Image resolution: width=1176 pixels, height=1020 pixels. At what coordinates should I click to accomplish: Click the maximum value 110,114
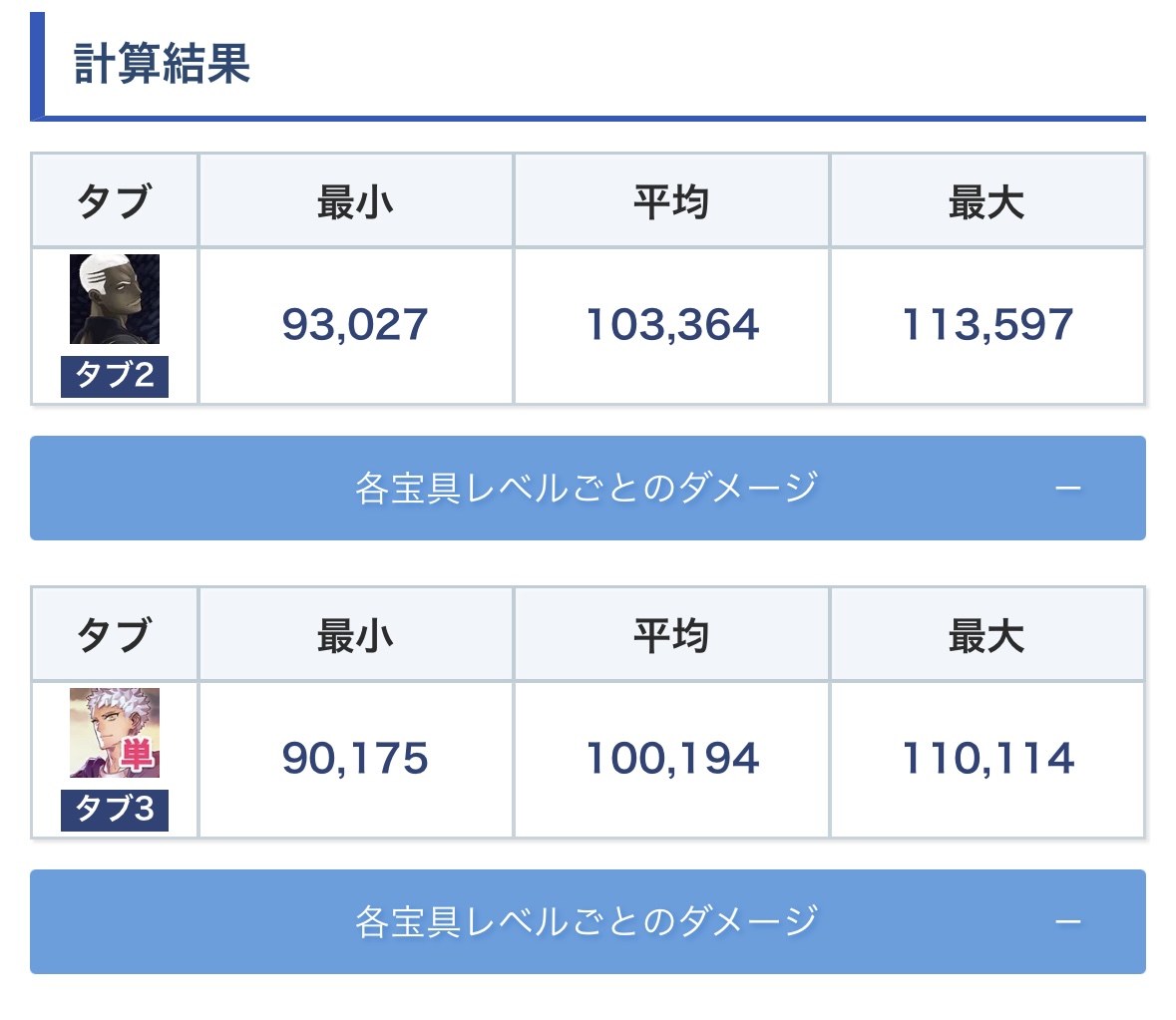(987, 759)
